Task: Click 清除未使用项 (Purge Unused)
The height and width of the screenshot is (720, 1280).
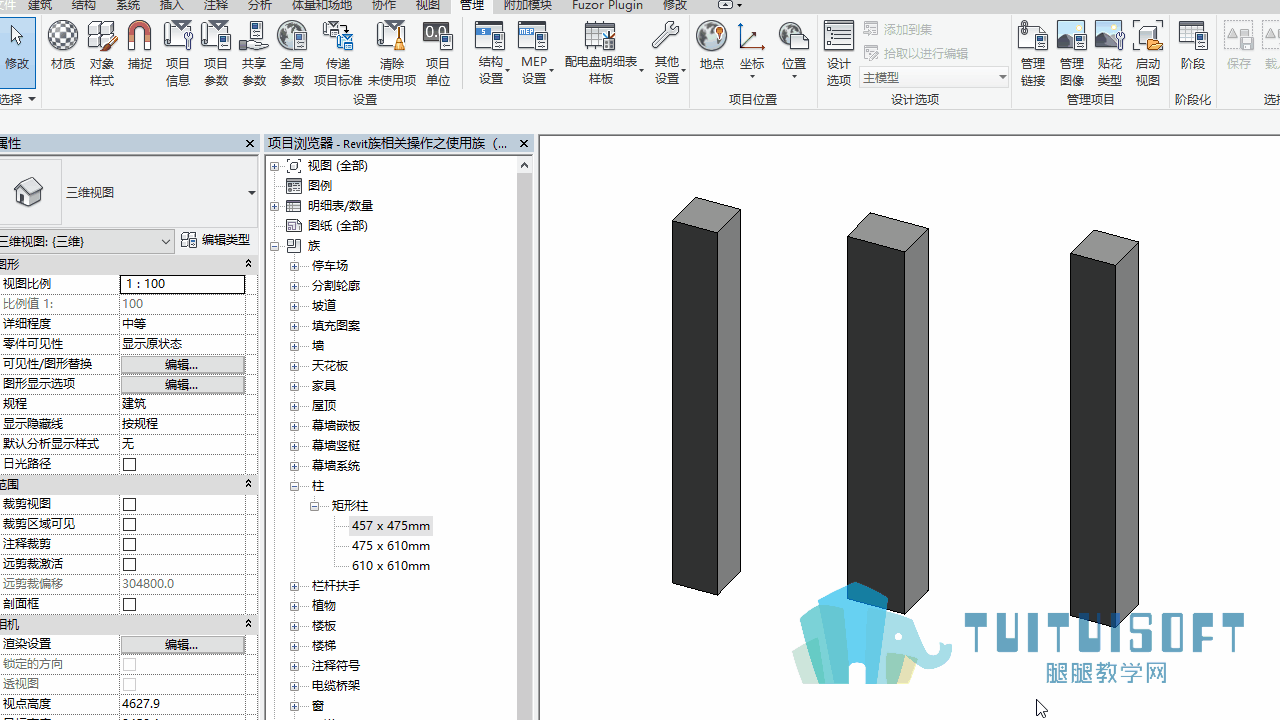Action: [x=392, y=53]
